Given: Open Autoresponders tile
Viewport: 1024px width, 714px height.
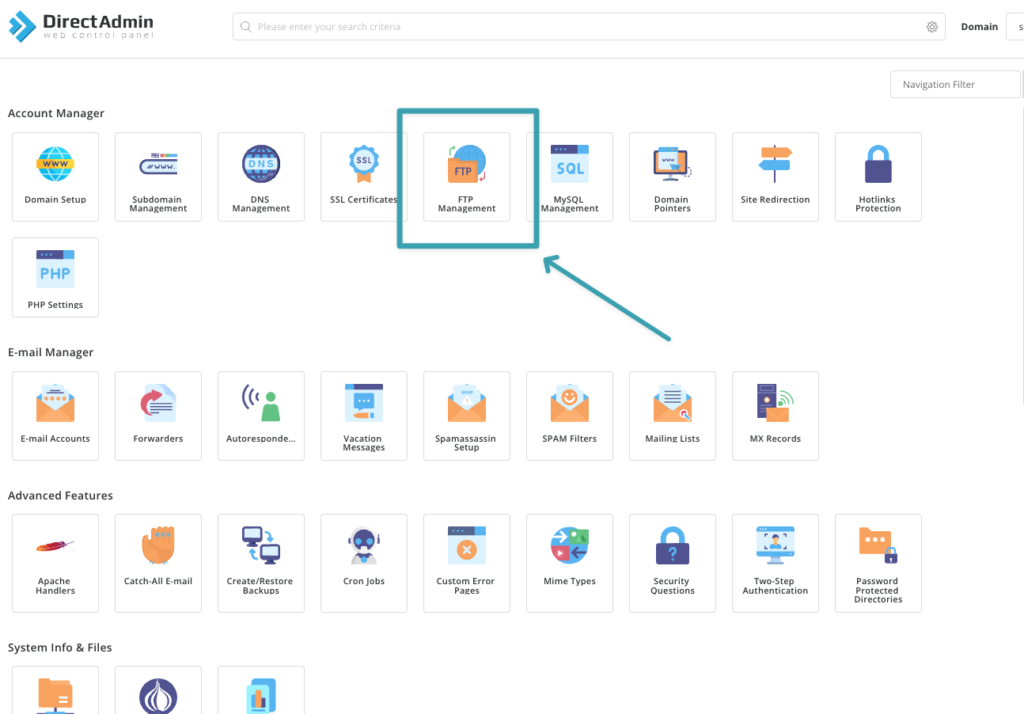Looking at the screenshot, I should pyautogui.click(x=261, y=416).
